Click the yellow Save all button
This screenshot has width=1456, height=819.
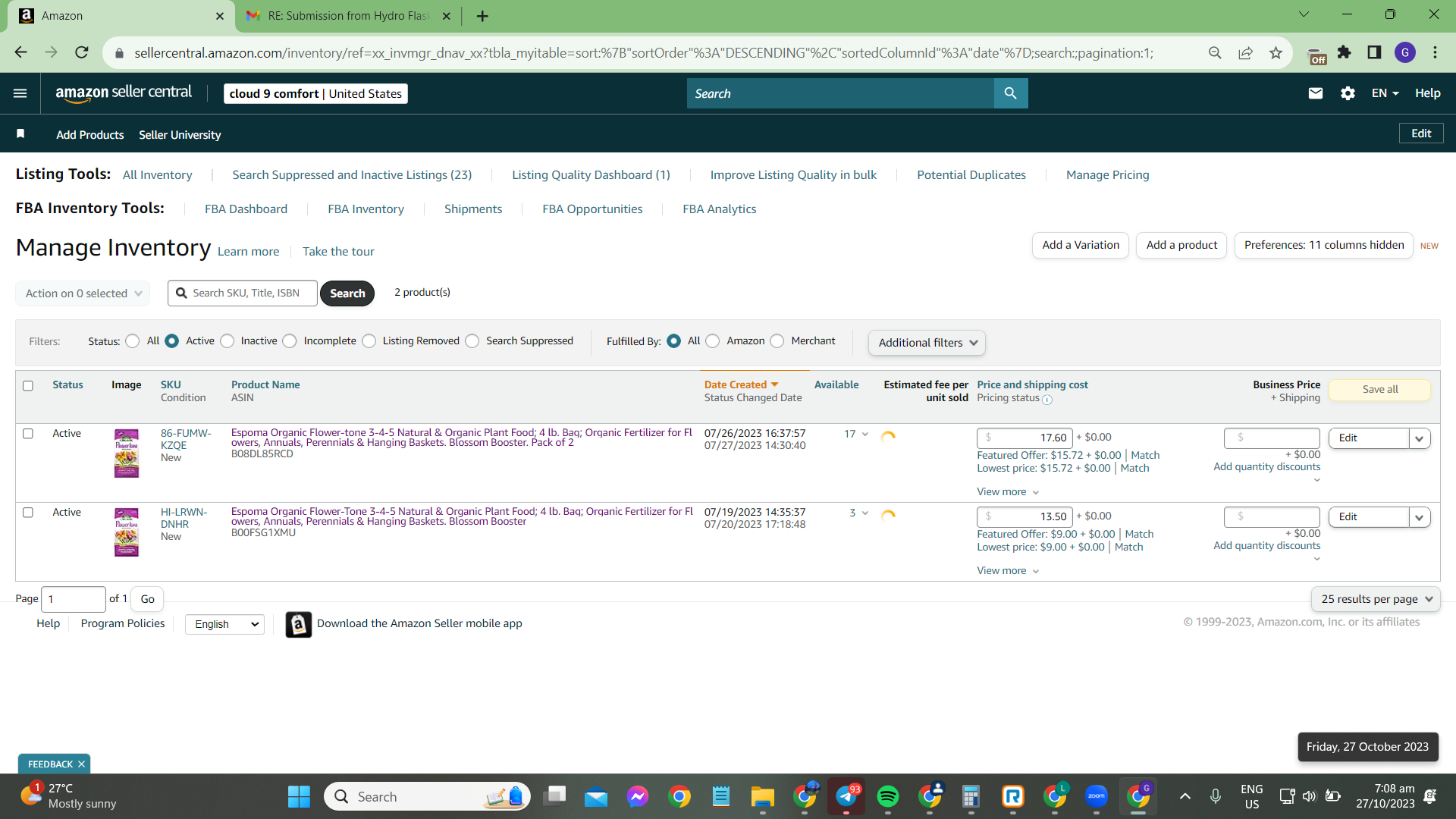tap(1380, 390)
